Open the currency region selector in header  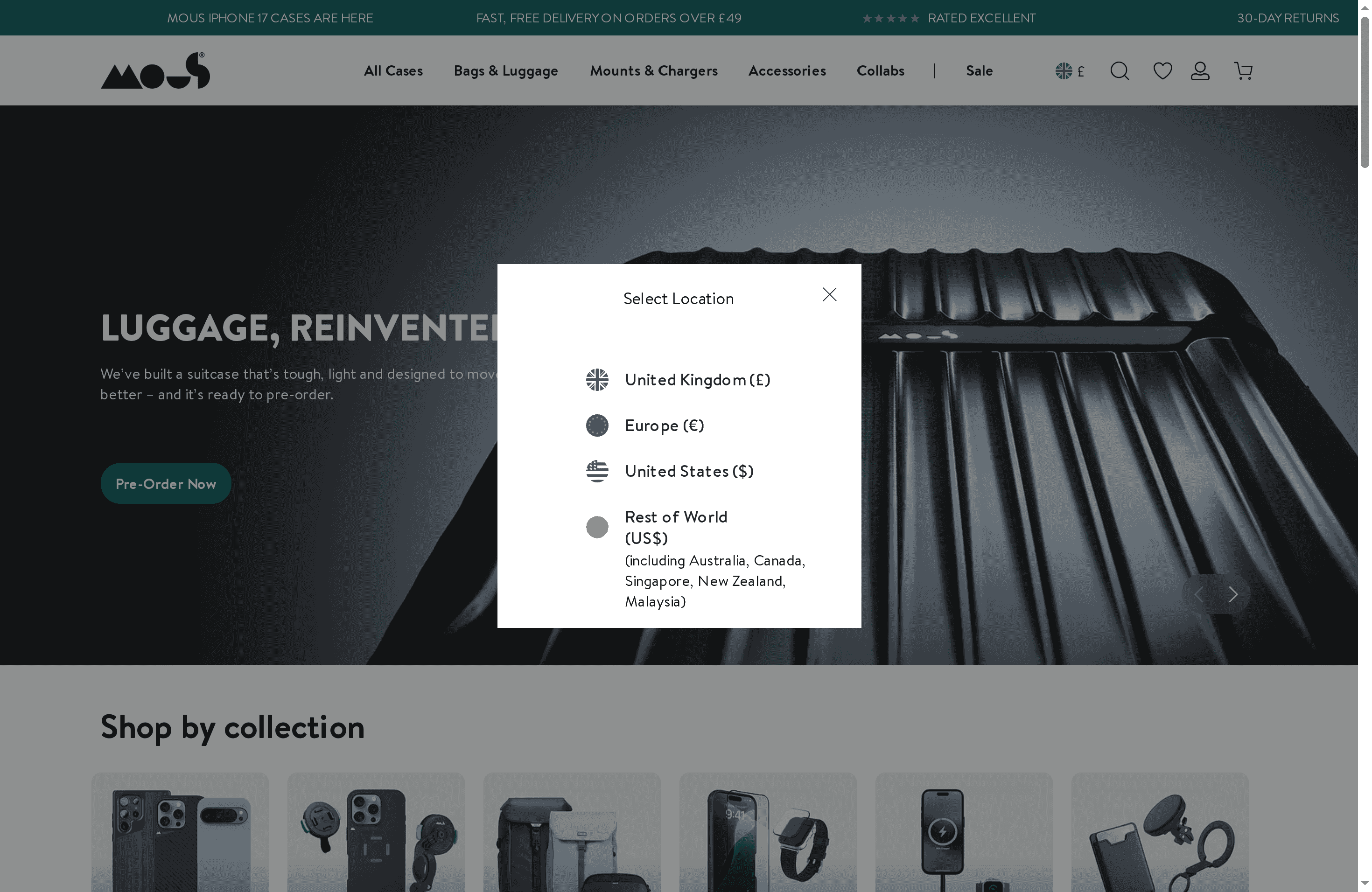pyautogui.click(x=1069, y=70)
